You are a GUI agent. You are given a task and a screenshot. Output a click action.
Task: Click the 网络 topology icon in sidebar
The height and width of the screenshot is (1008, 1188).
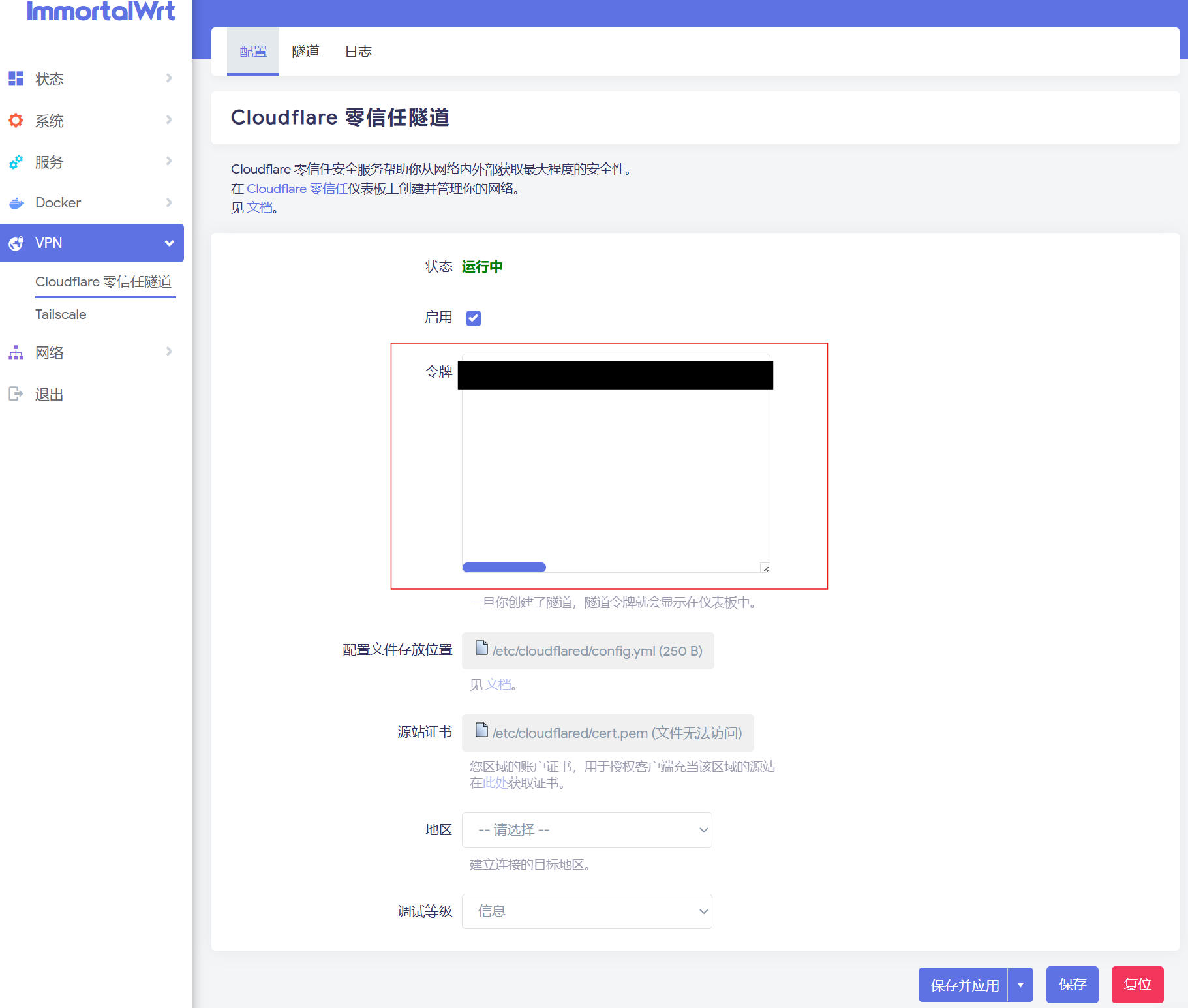click(16, 352)
